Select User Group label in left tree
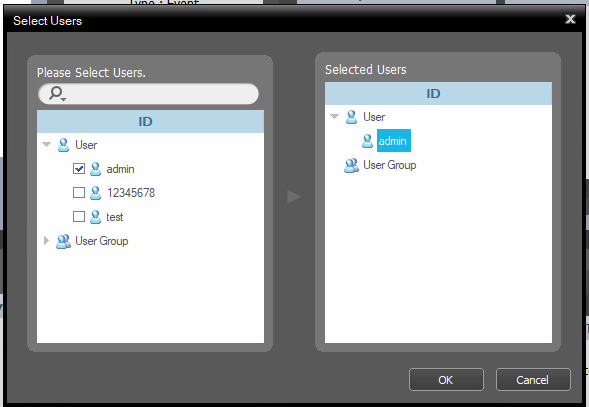This screenshot has height=407, width=589. click(x=102, y=241)
